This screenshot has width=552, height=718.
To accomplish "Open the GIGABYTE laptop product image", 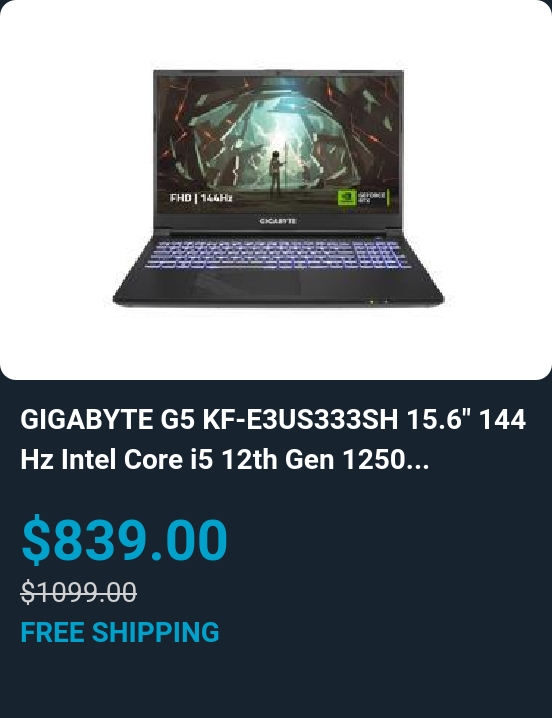I will pyautogui.click(x=278, y=189).
